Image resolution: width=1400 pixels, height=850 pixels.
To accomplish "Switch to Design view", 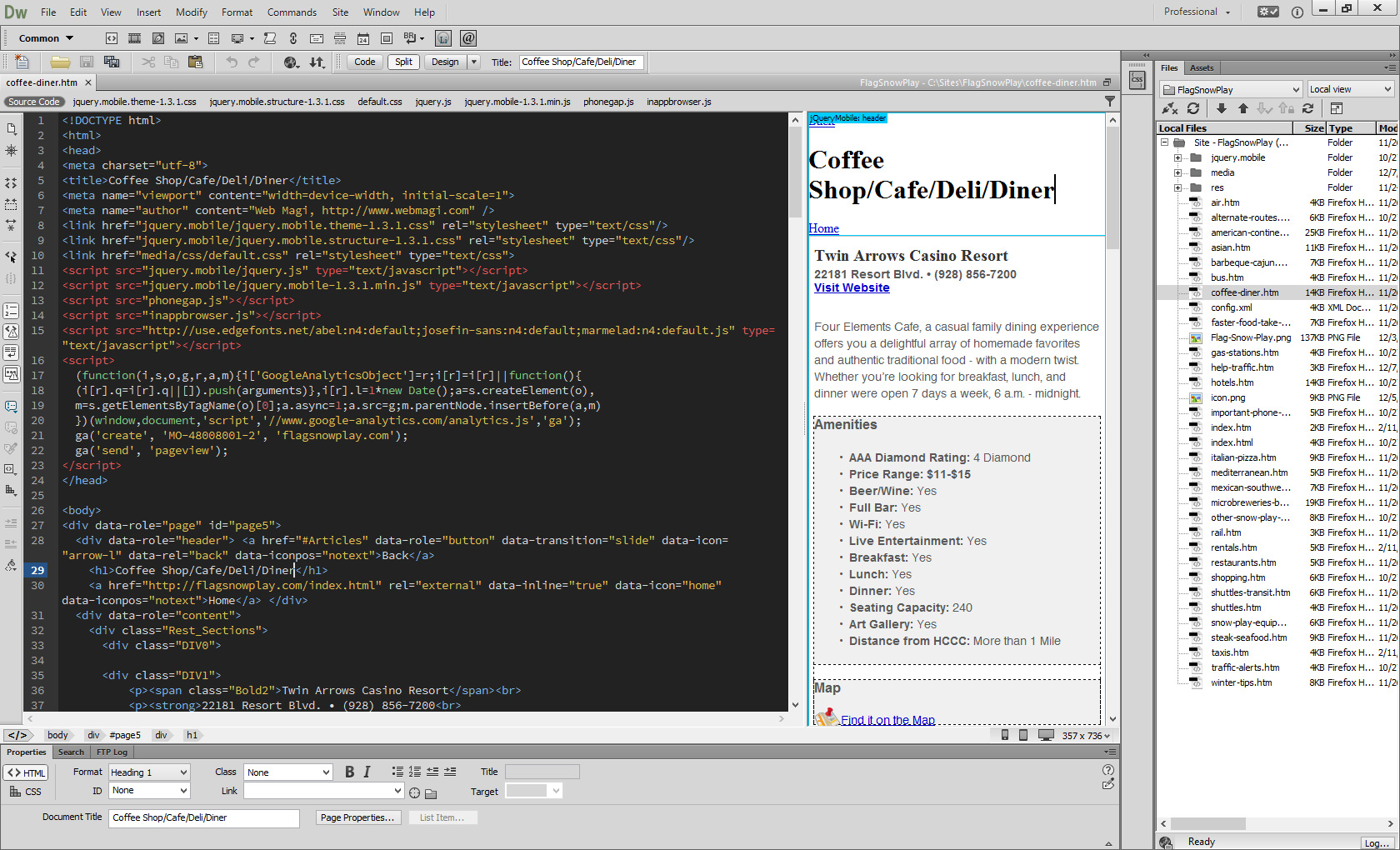I will pyautogui.click(x=445, y=62).
